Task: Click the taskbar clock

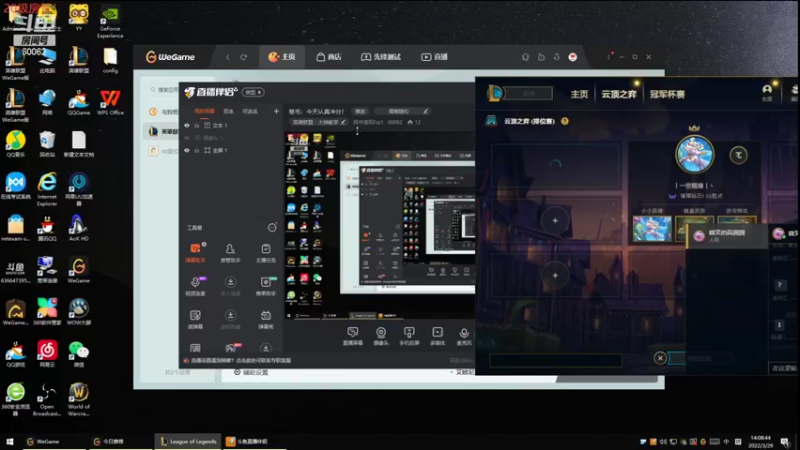Action: click(760, 441)
